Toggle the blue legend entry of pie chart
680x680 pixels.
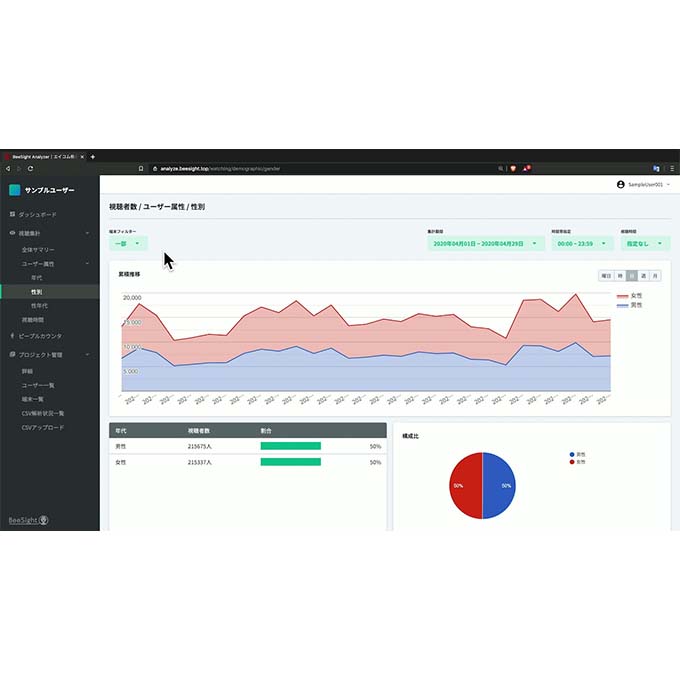pyautogui.click(x=578, y=454)
